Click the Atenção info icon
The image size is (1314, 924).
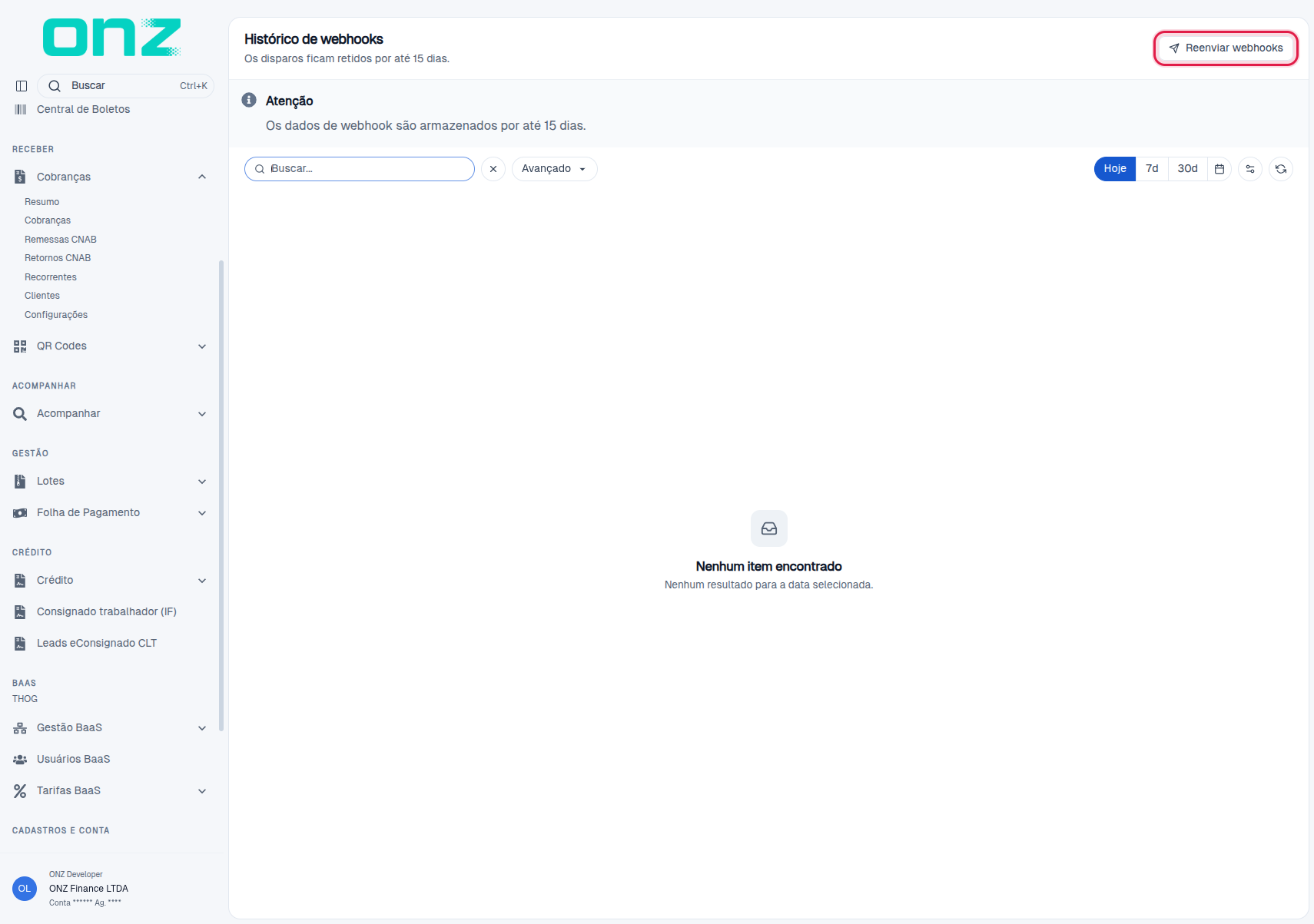click(249, 100)
